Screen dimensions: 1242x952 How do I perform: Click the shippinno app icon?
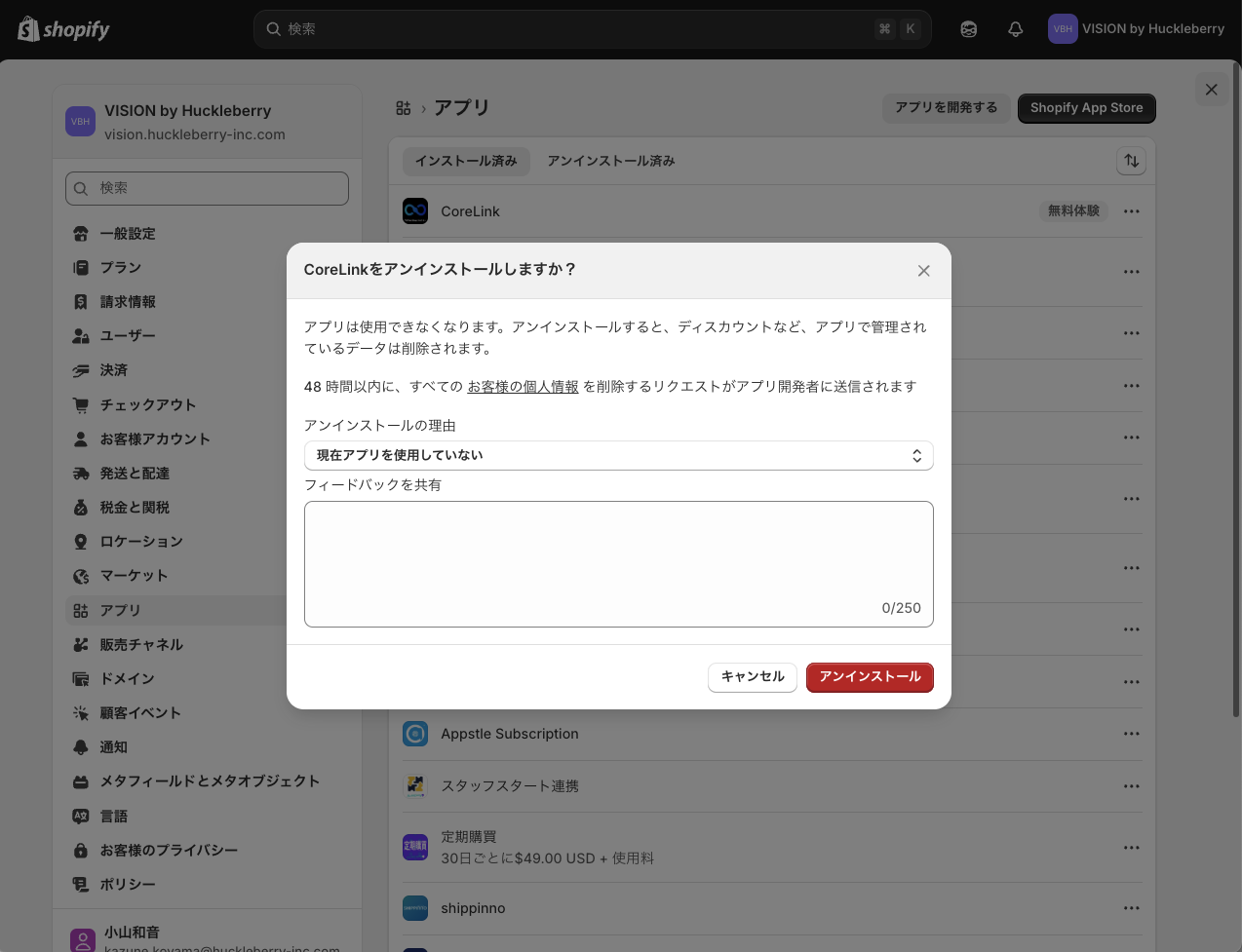[415, 908]
